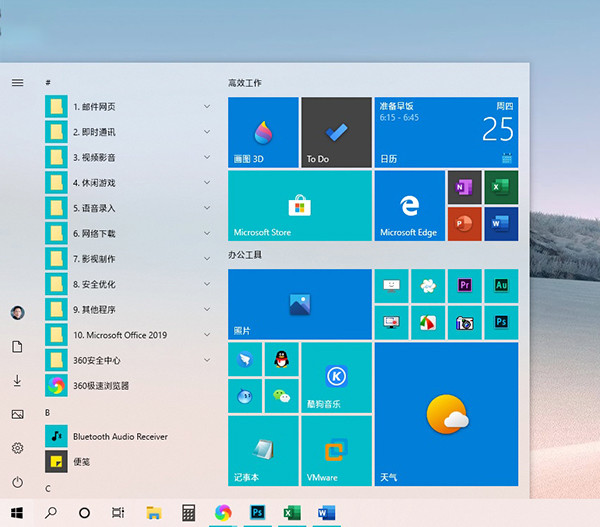Open the Paint 3D (画图 3D) tile
This screenshot has height=527, width=600.
coord(263,132)
